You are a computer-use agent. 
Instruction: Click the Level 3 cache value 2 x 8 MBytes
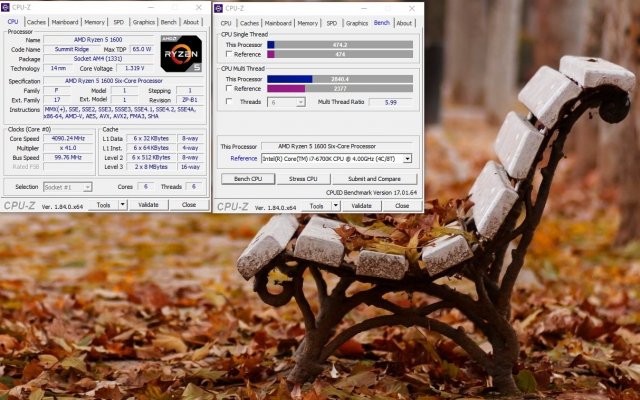pyautogui.click(x=151, y=167)
